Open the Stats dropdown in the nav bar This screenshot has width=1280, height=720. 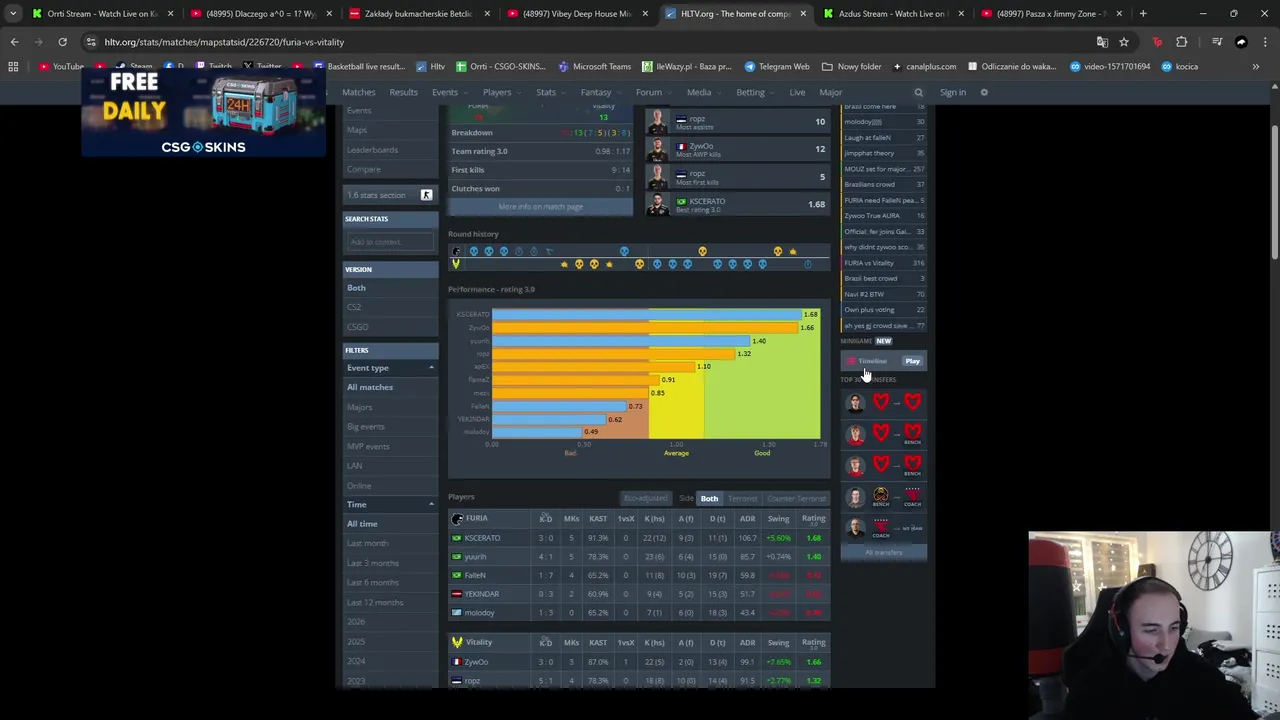549,92
